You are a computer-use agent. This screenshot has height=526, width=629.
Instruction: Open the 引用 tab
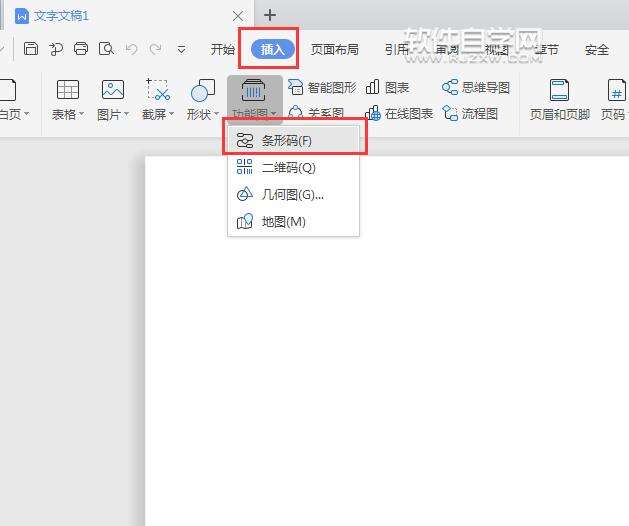coord(396,49)
